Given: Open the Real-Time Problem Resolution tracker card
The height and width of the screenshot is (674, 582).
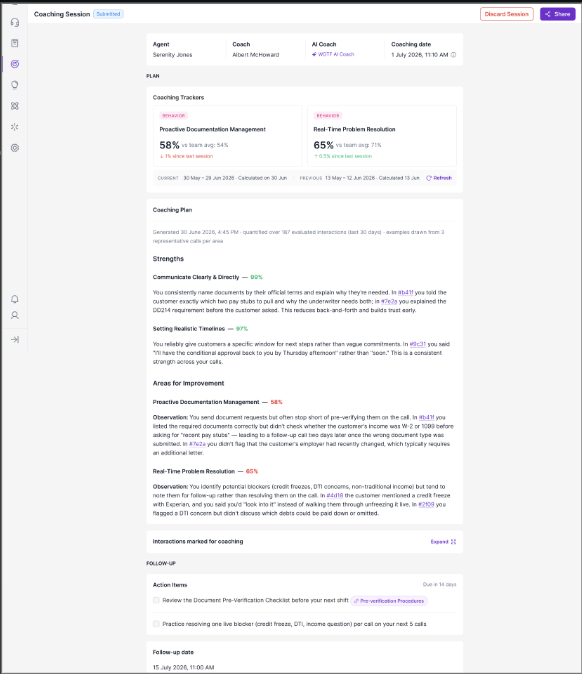Looking at the screenshot, I should [x=382, y=136].
